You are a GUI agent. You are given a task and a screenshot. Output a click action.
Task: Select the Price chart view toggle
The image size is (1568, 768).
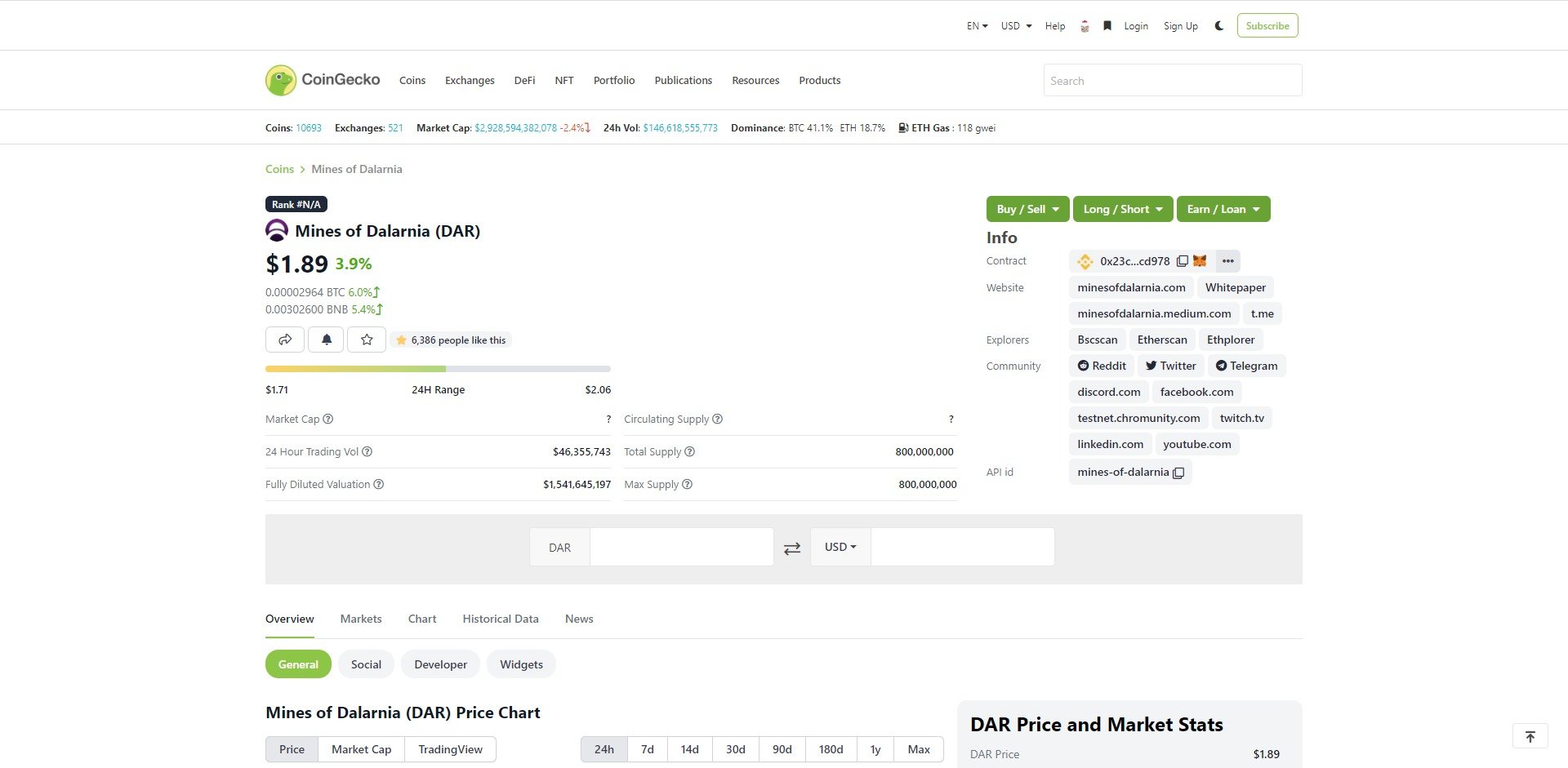pyautogui.click(x=292, y=748)
